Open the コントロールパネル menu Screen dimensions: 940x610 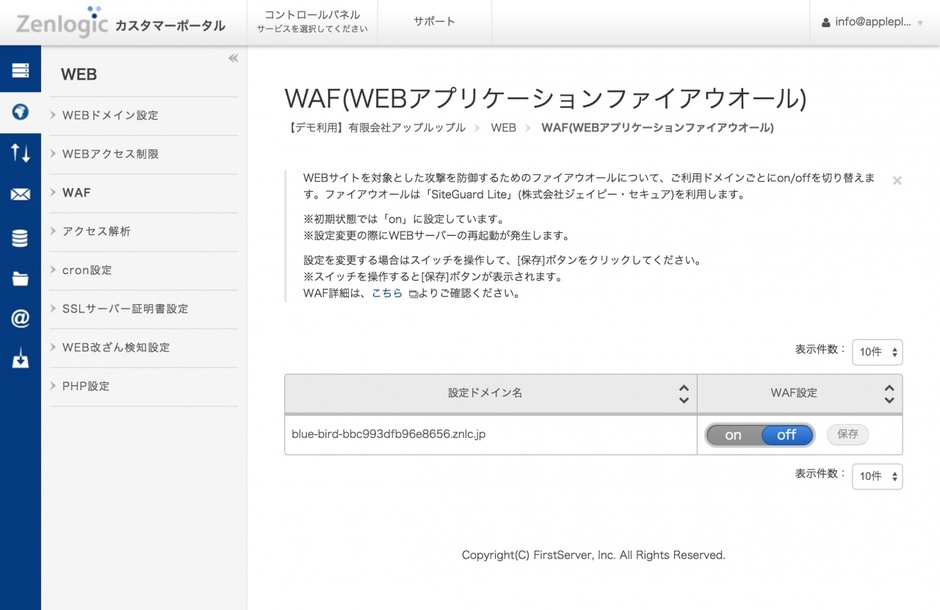[x=312, y=22]
